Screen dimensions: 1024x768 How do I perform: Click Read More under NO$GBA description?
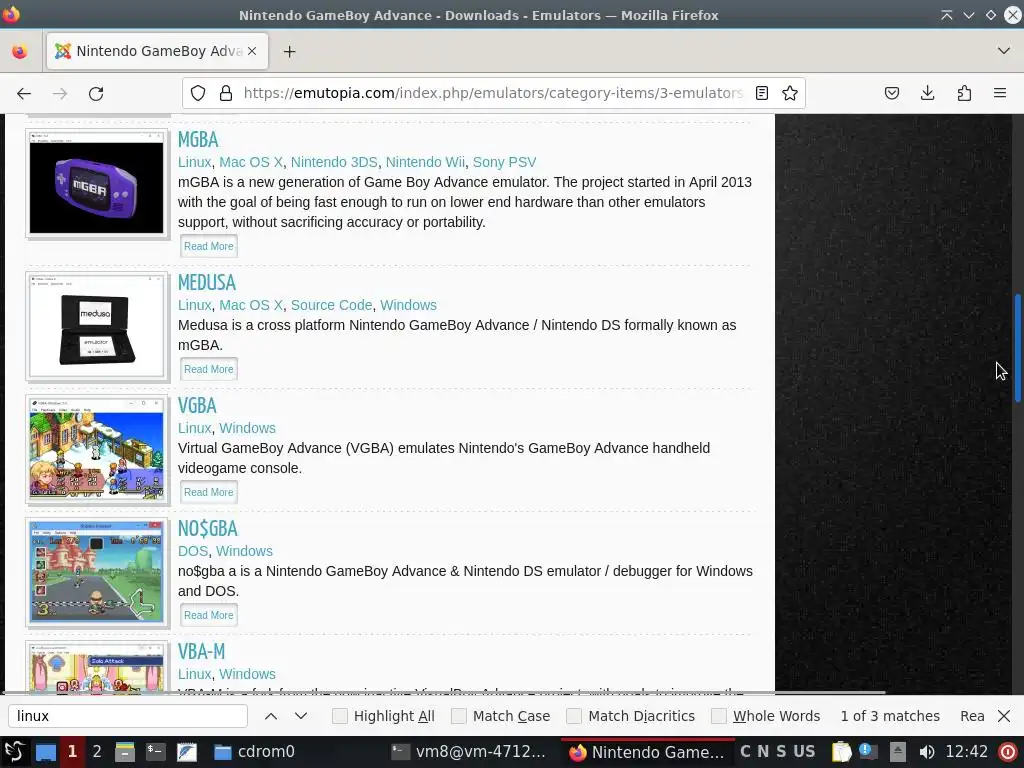(208, 615)
